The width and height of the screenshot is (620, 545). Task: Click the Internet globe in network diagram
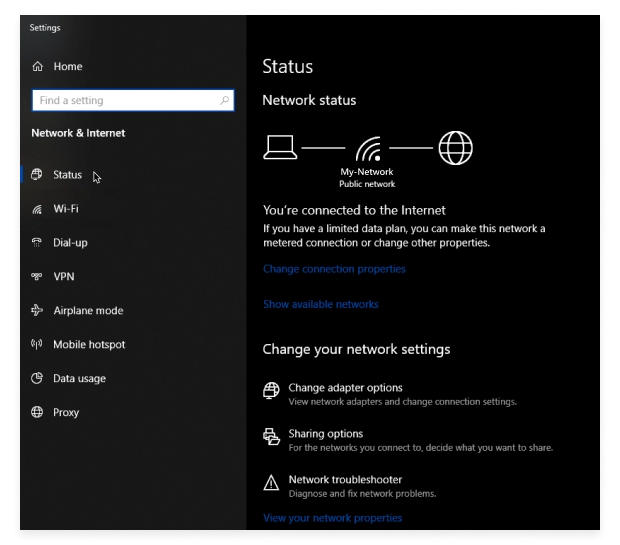tap(455, 148)
